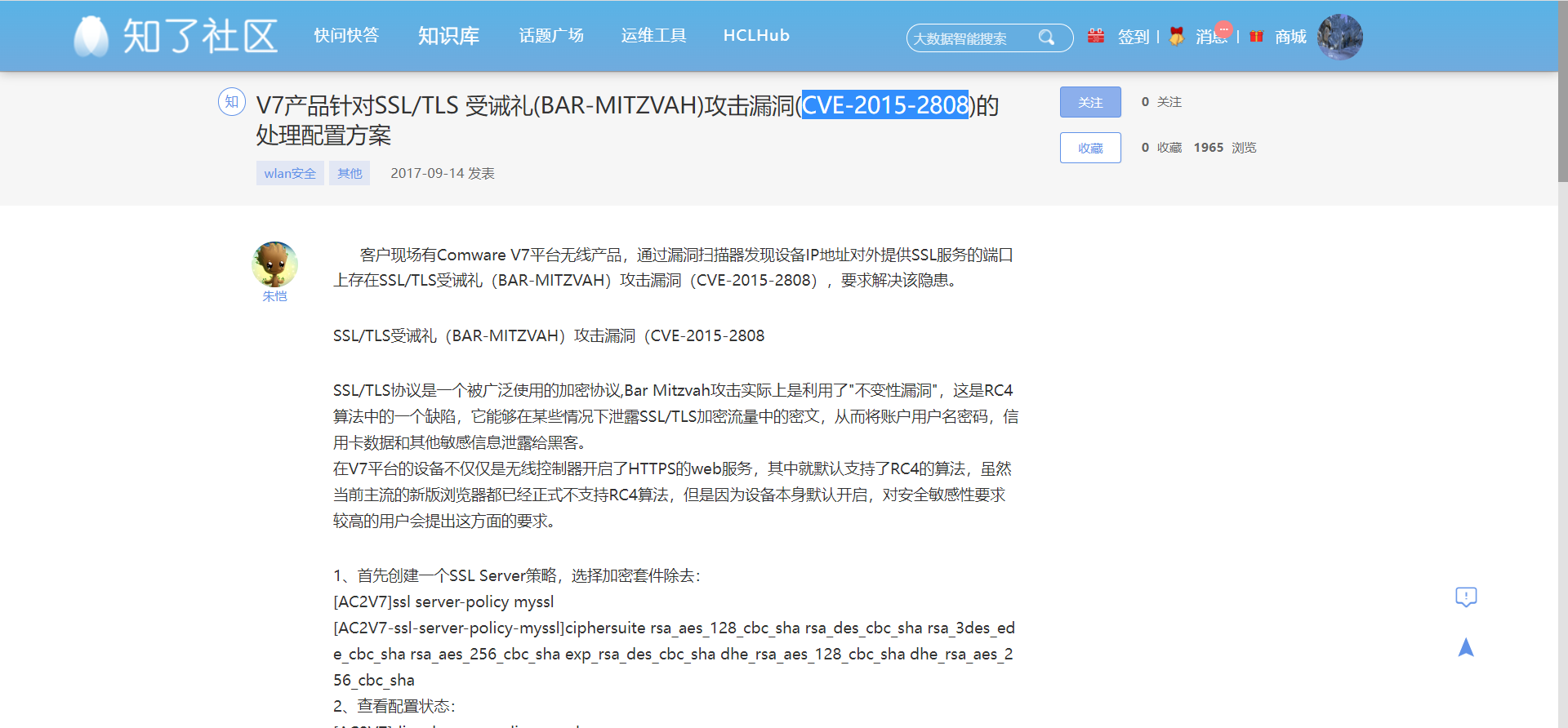Screen dimensions: 1568x728
Task: Open the 其他 tag
Action: tap(350, 173)
